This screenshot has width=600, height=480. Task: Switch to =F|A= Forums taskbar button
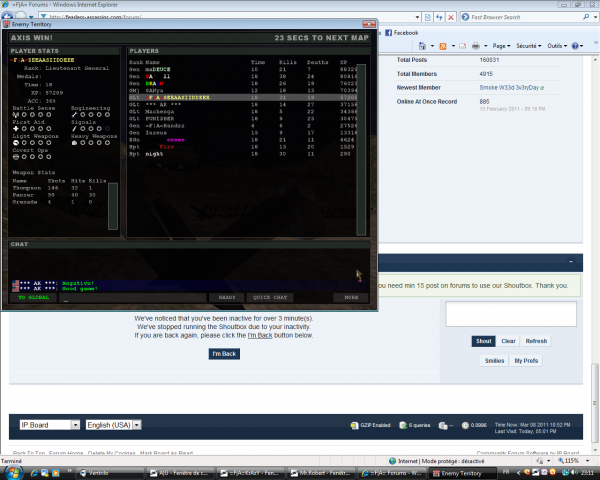391,473
